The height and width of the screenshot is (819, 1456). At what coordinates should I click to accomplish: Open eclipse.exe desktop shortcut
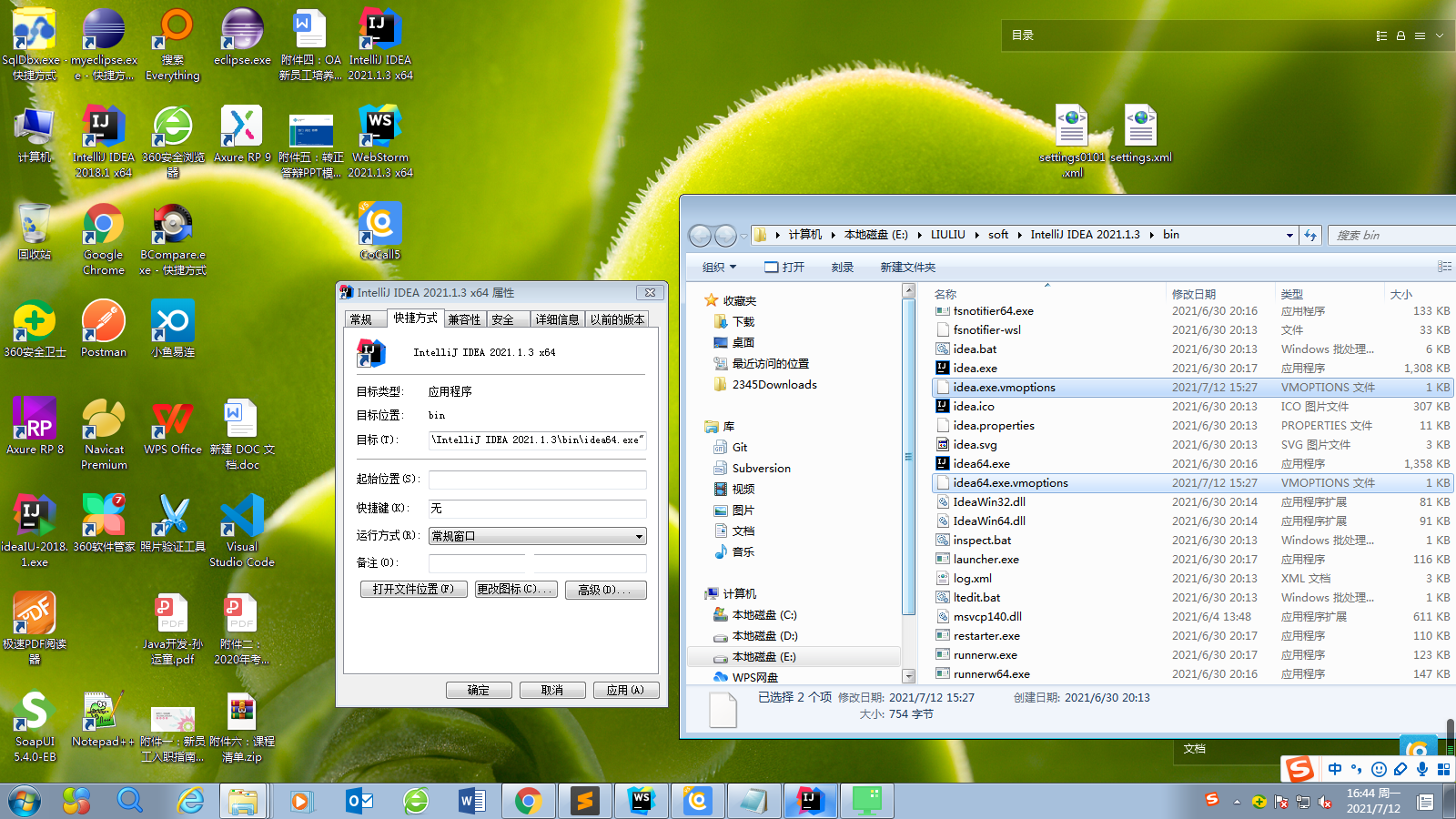pos(242,37)
